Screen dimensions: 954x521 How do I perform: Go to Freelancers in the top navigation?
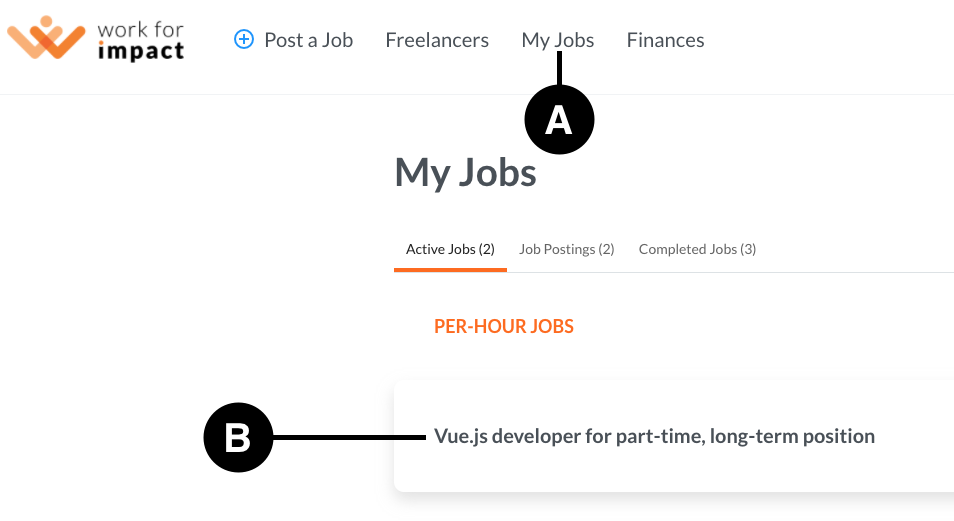click(x=437, y=40)
